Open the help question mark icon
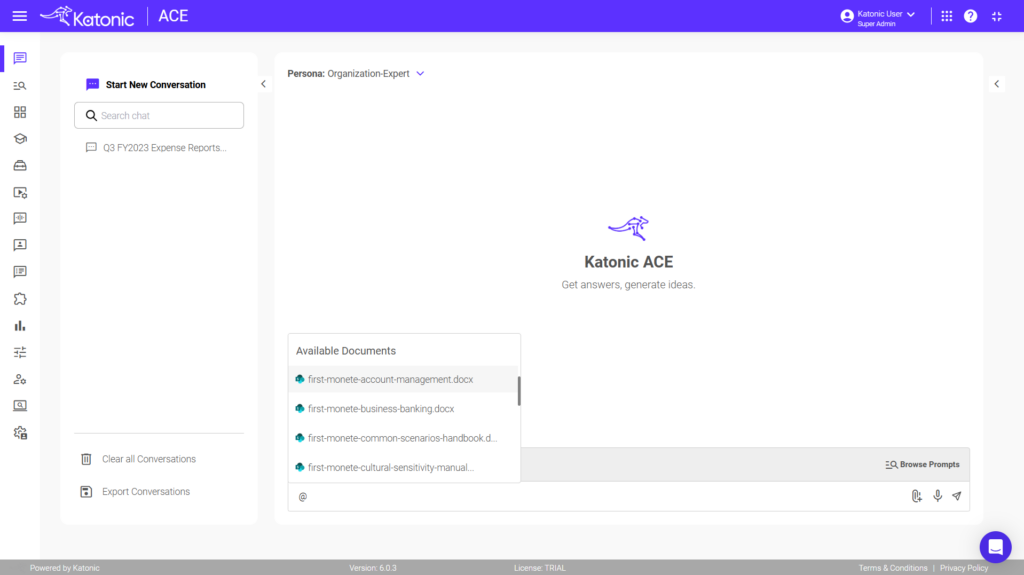The width and height of the screenshot is (1024, 575). 970,16
